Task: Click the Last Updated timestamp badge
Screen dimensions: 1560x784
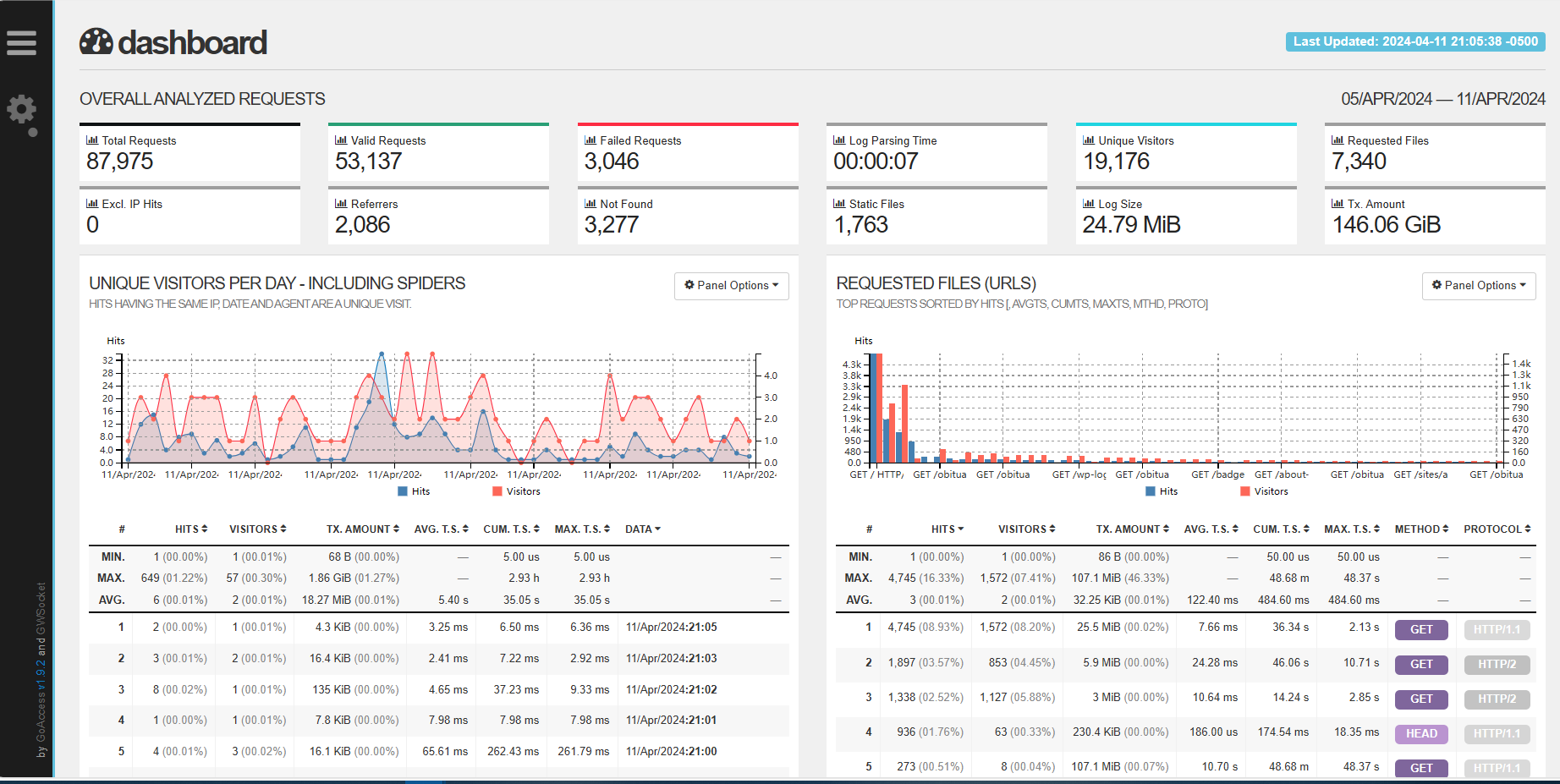Action: click(1415, 41)
